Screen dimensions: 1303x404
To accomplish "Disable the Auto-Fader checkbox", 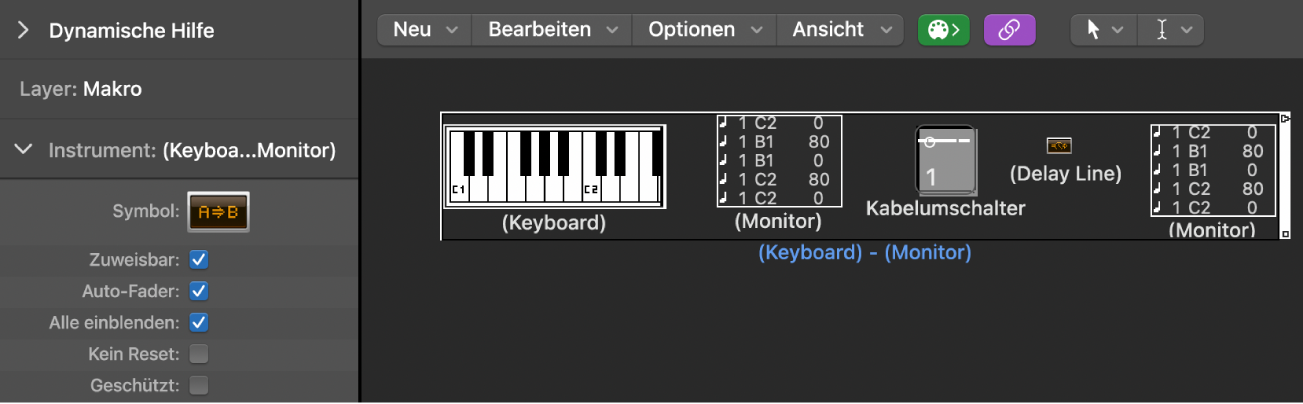I will tap(199, 292).
